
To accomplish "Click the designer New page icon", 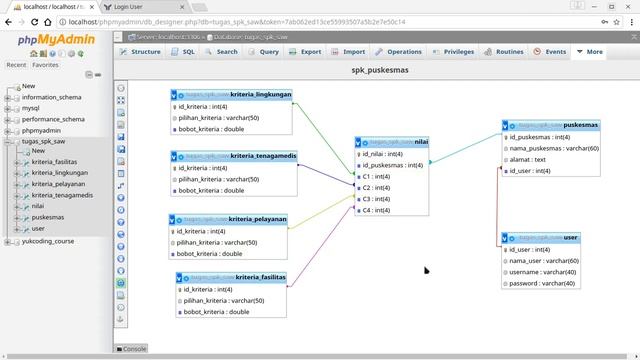I will click(121, 113).
